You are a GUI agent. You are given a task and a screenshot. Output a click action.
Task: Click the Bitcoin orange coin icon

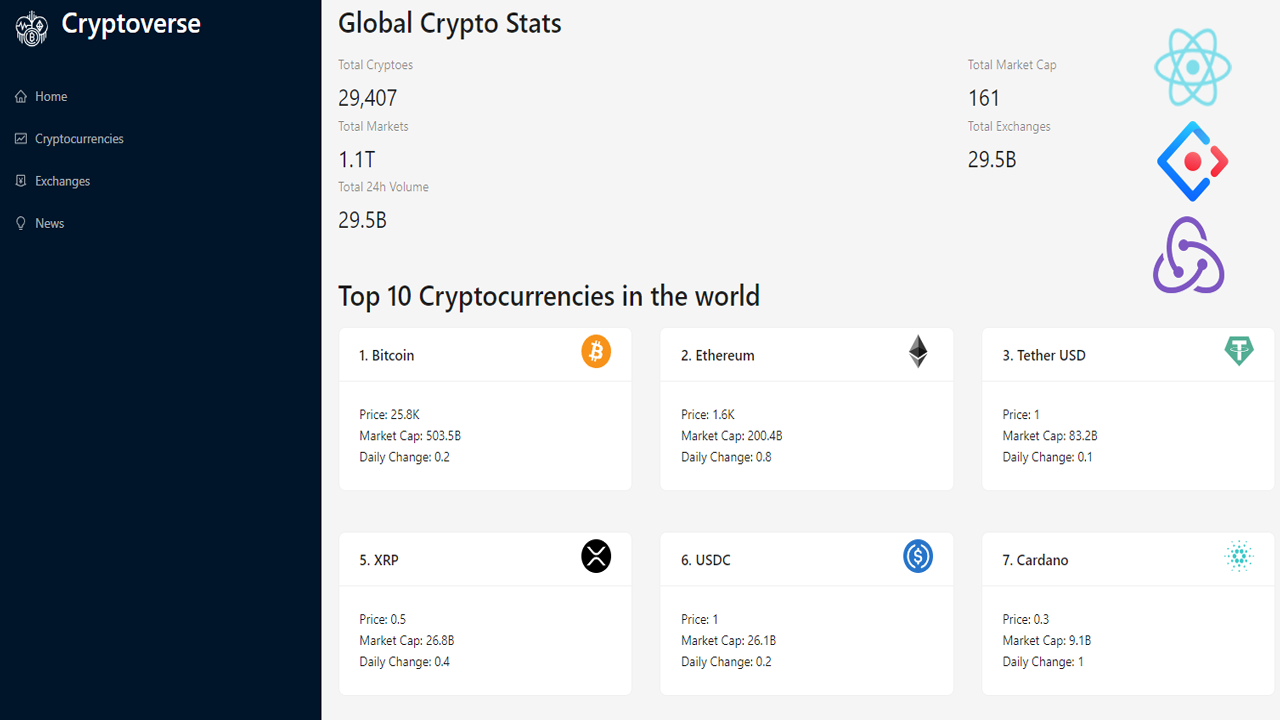pyautogui.click(x=596, y=351)
